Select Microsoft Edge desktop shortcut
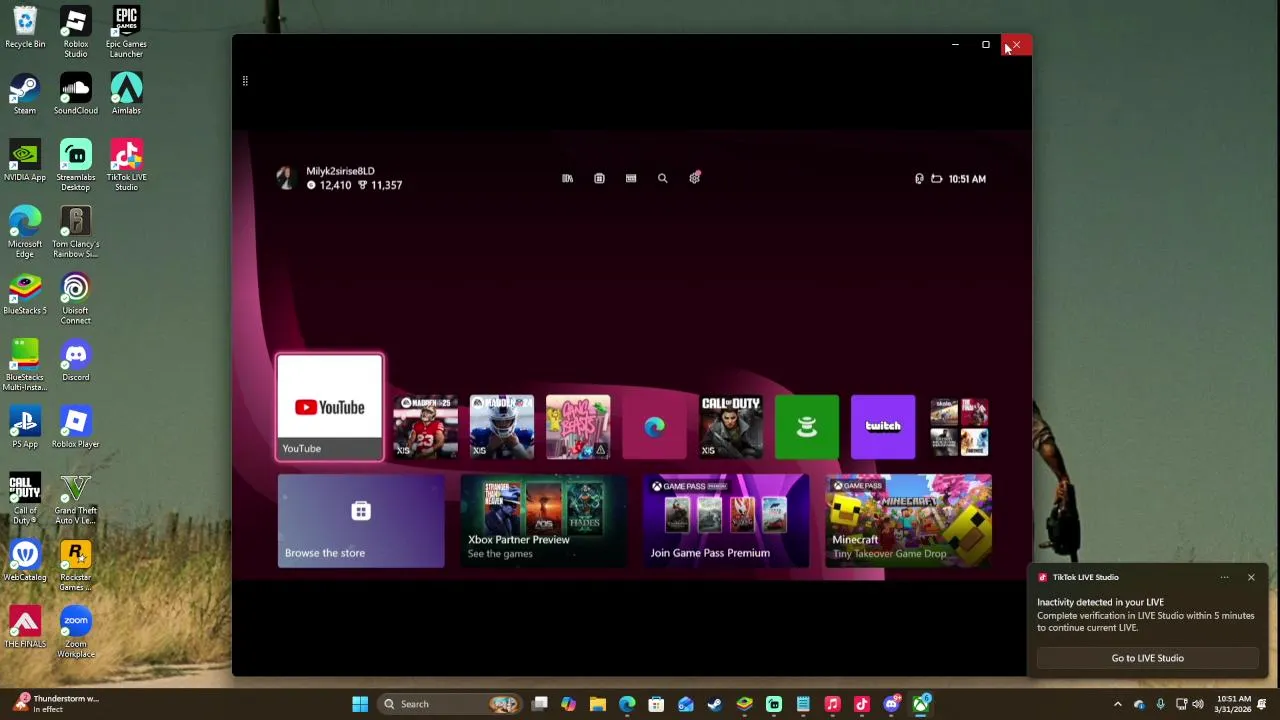This screenshot has height=720, width=1280. [25, 232]
